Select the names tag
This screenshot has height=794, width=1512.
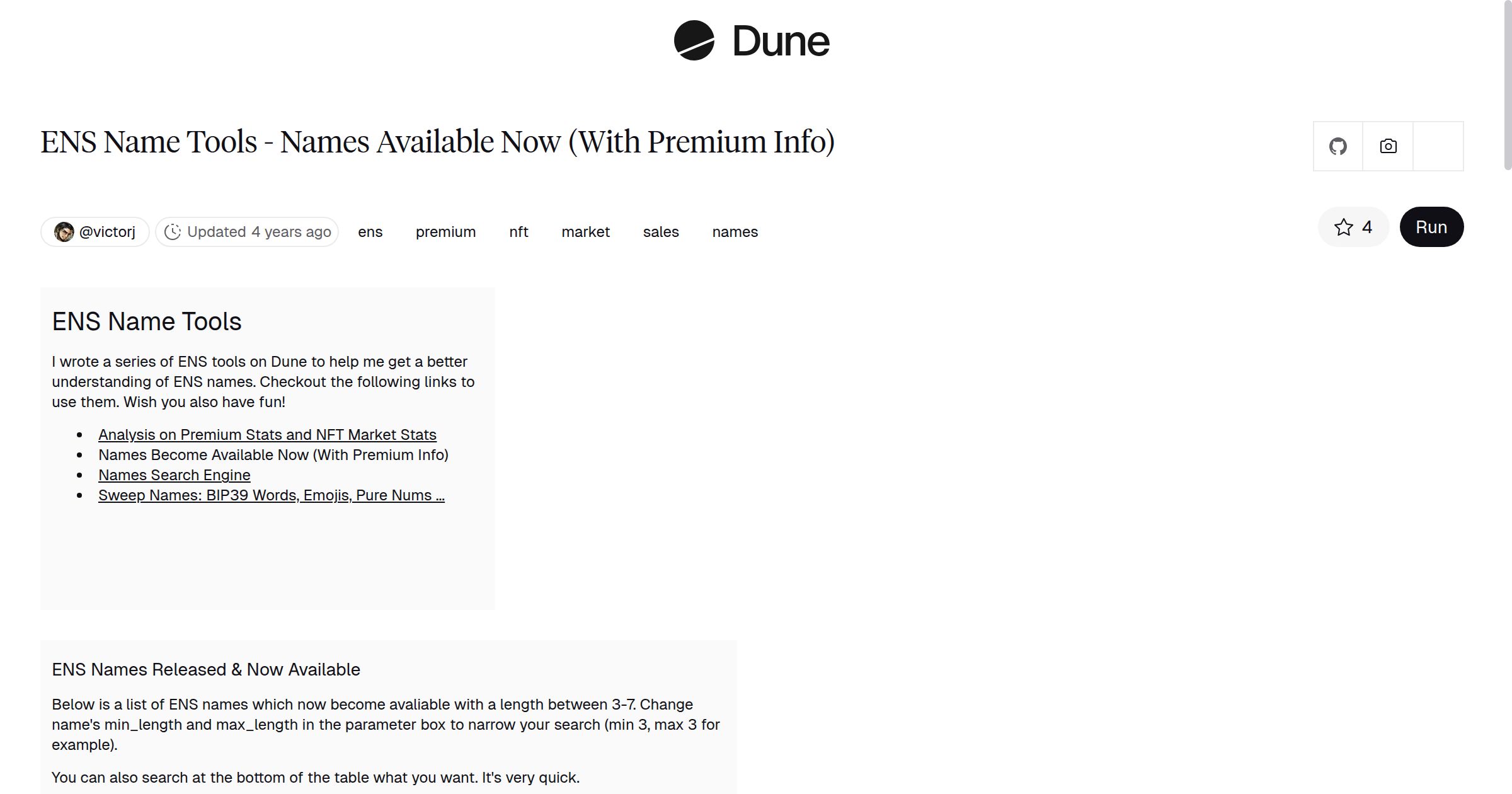(x=735, y=232)
